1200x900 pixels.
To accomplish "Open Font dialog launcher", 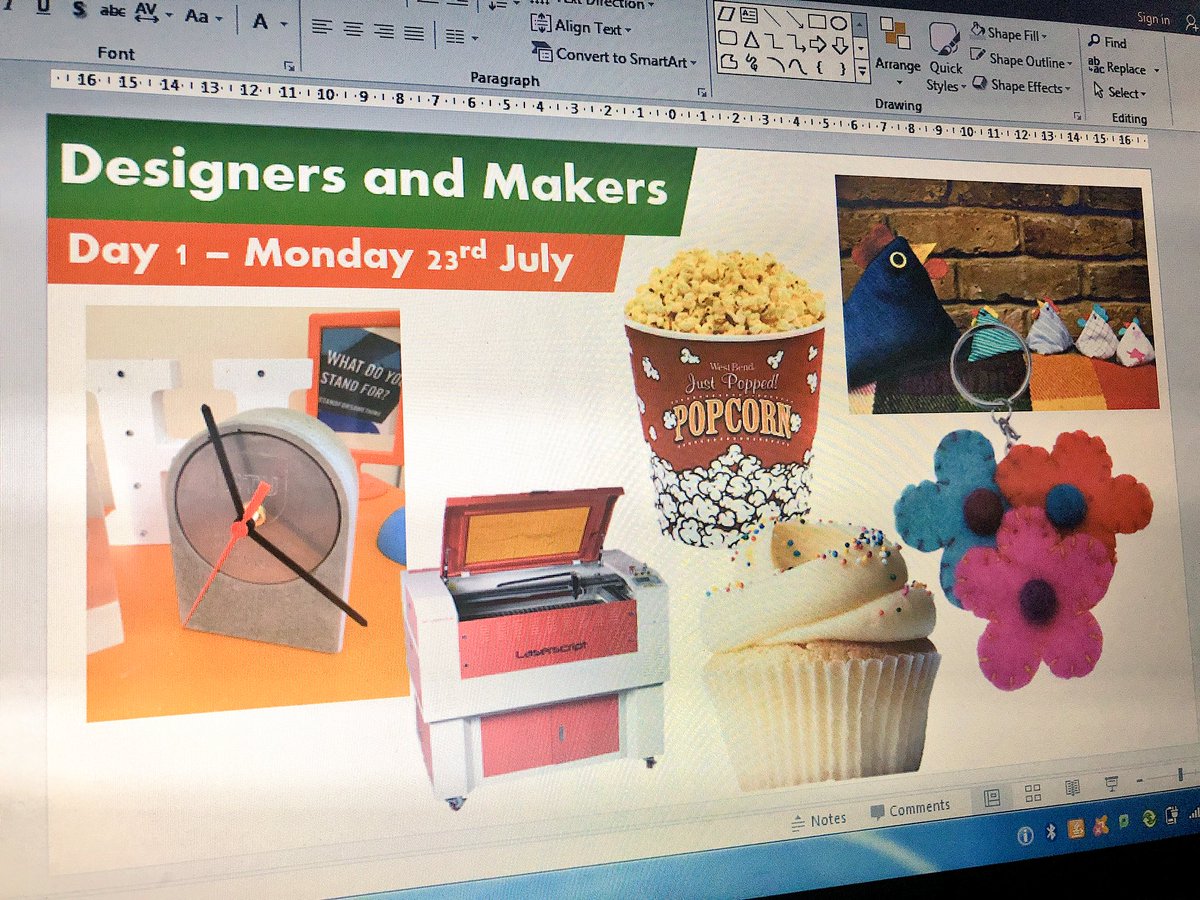I will (289, 66).
